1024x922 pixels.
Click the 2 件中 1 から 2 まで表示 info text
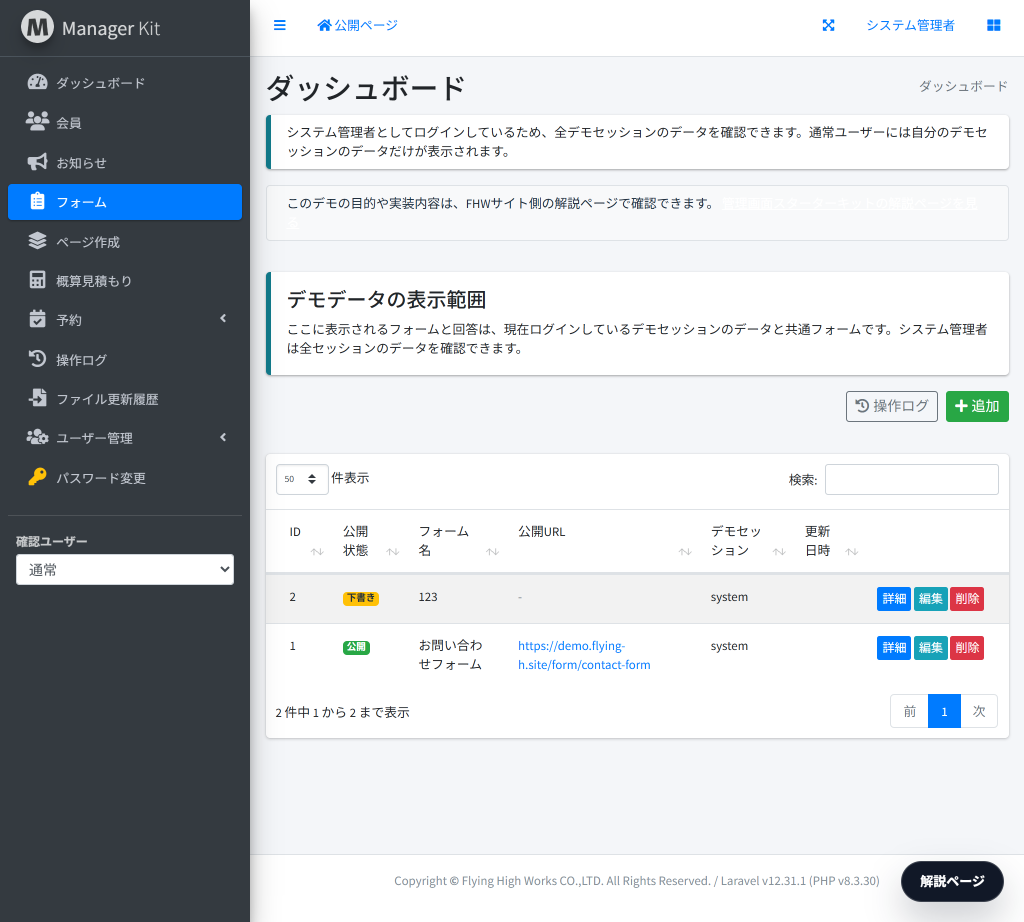(x=342, y=712)
